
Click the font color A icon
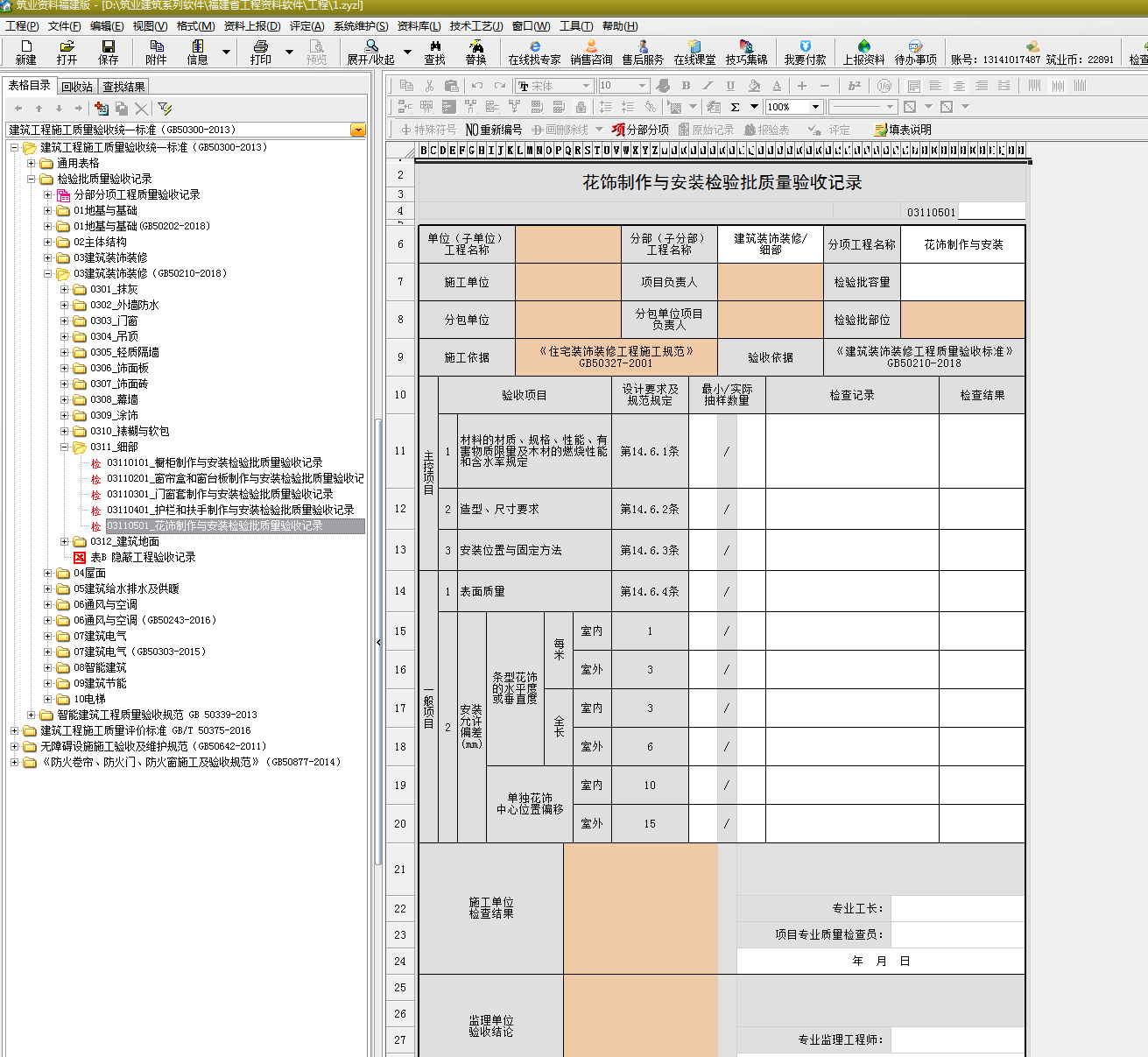coord(777,85)
